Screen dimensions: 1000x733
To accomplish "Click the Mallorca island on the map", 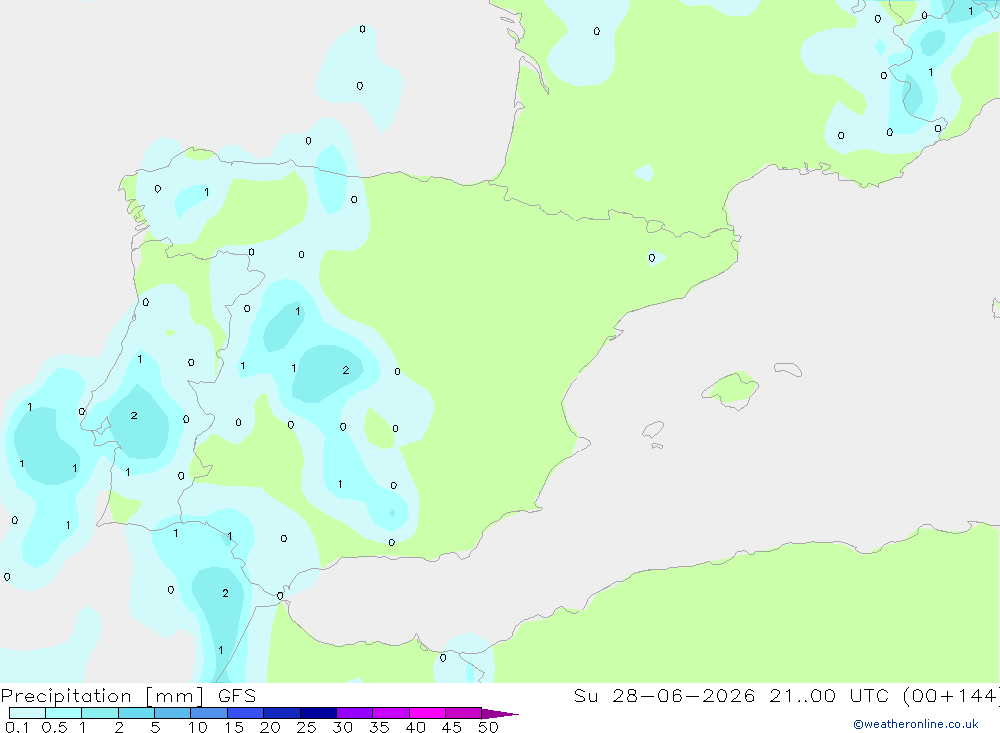I will [x=731, y=389].
